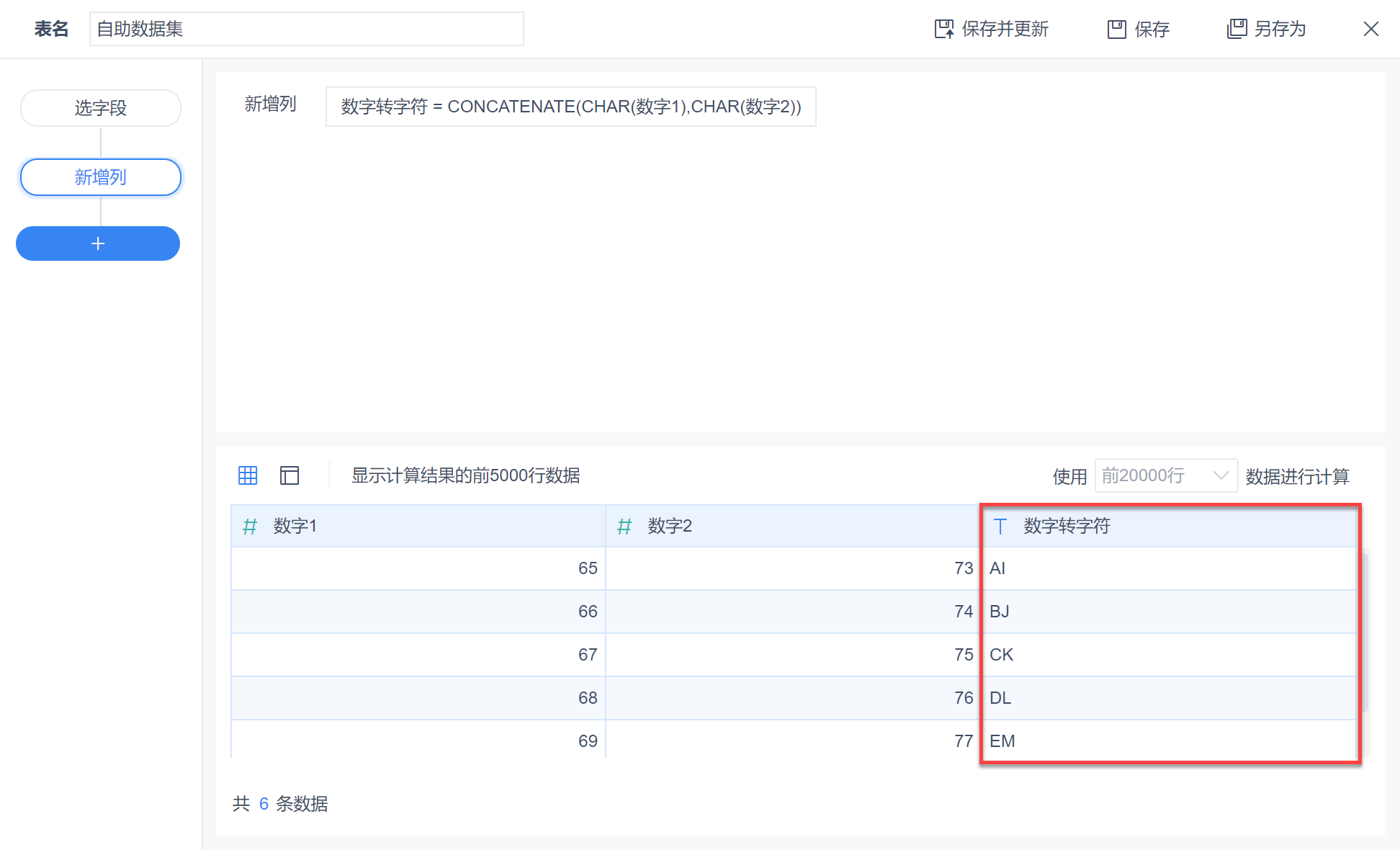The image size is (1400, 850).
Task: Click the Save floppy icon
Action: pos(1116,29)
